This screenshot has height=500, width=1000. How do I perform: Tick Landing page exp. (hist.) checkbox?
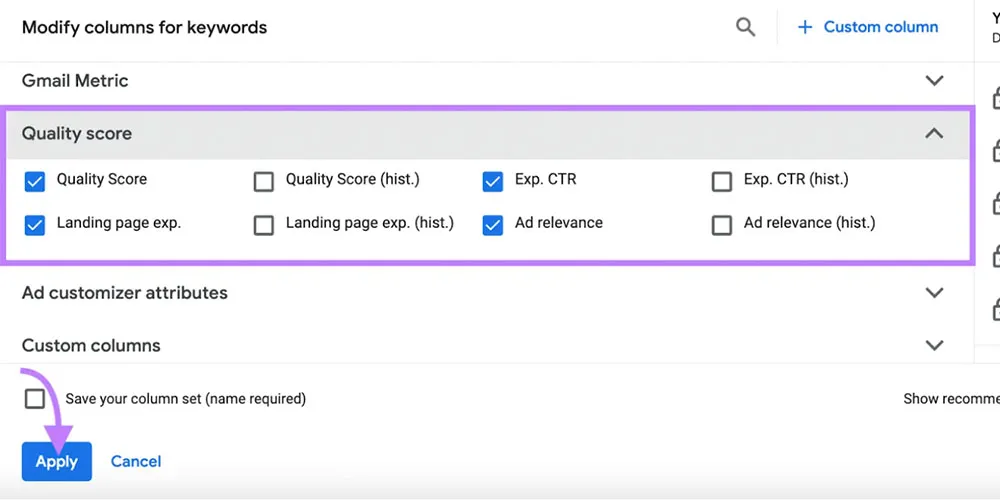coord(264,225)
